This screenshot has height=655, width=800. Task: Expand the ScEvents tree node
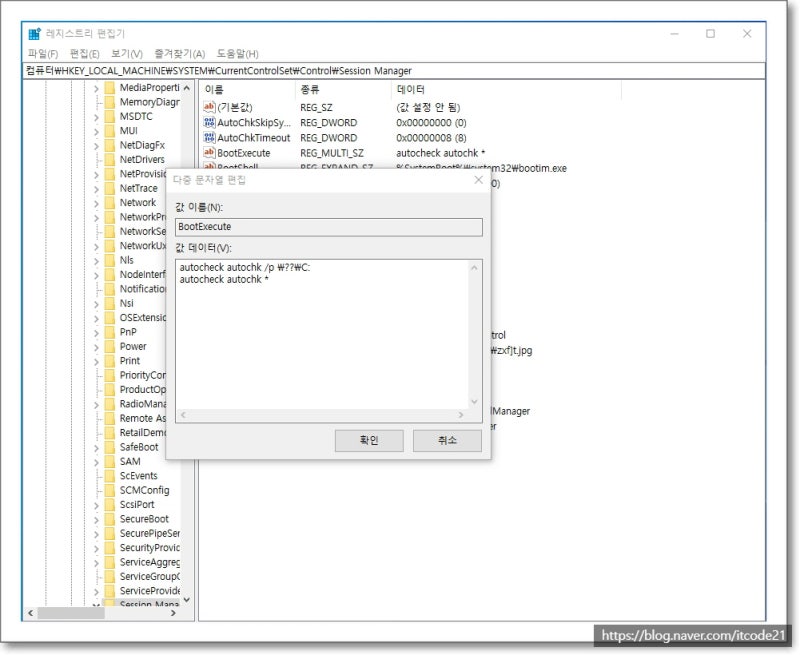click(95, 476)
